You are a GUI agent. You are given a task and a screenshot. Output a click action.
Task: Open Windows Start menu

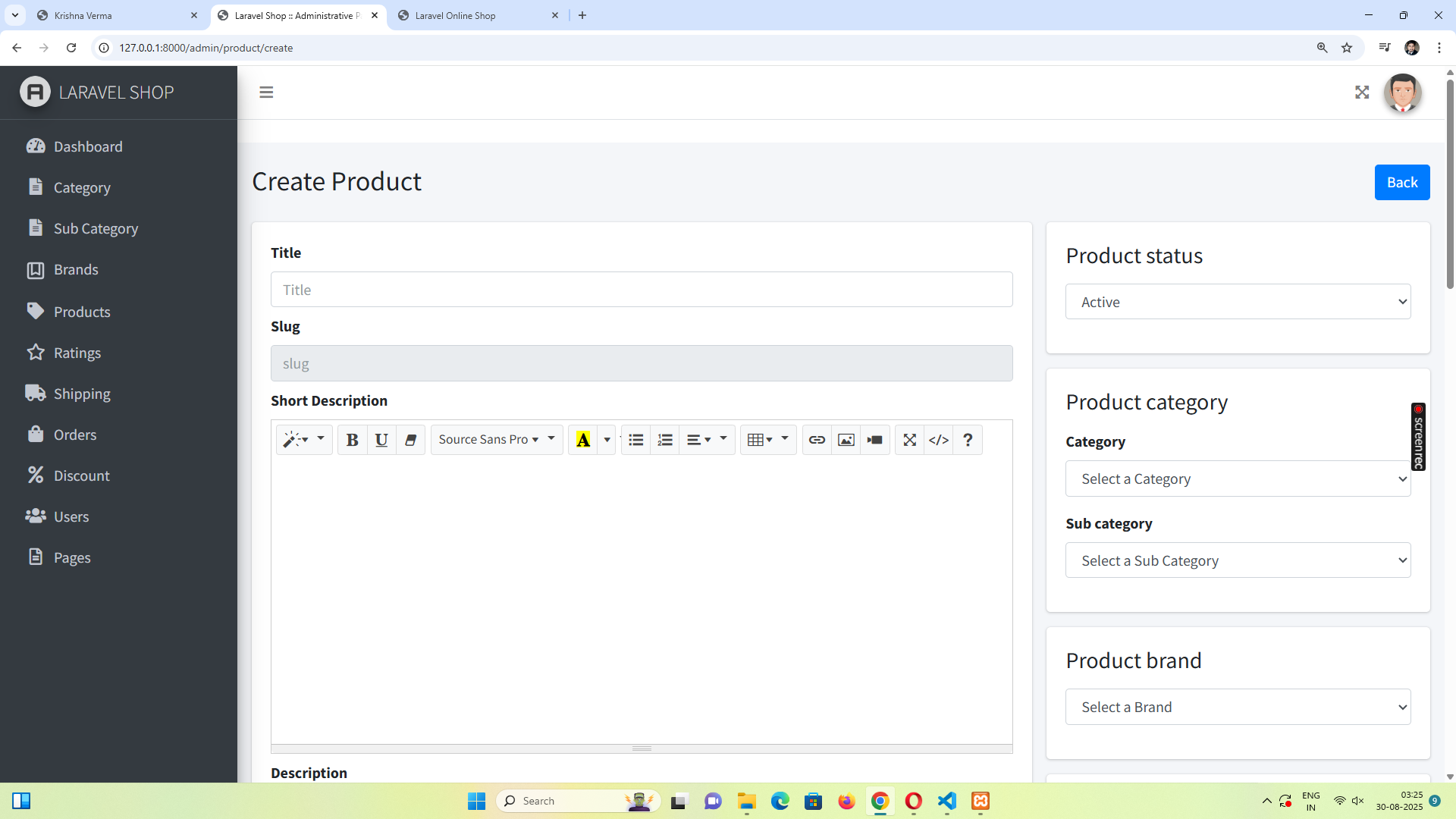[476, 801]
